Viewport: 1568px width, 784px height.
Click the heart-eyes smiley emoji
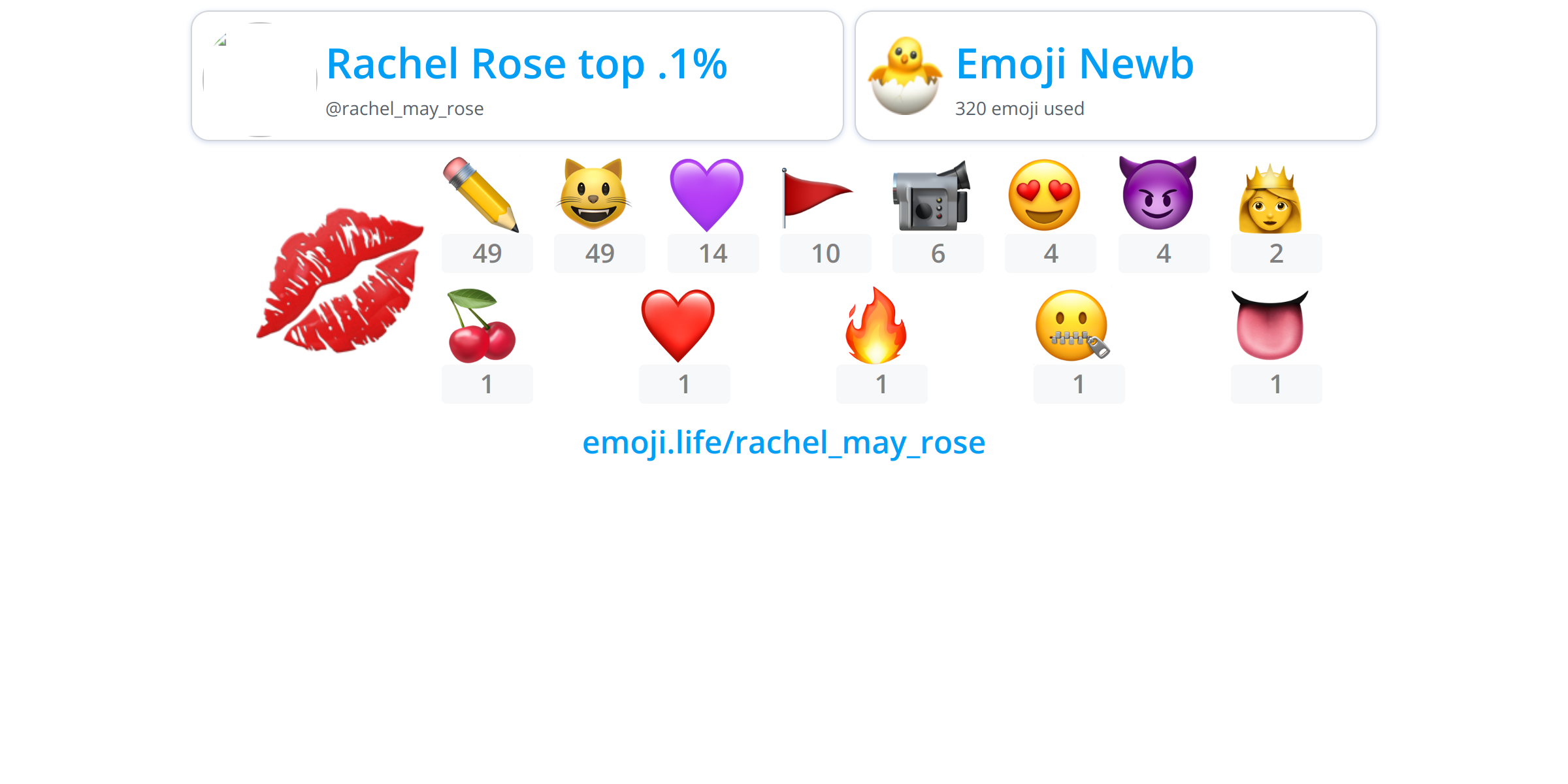click(1044, 195)
